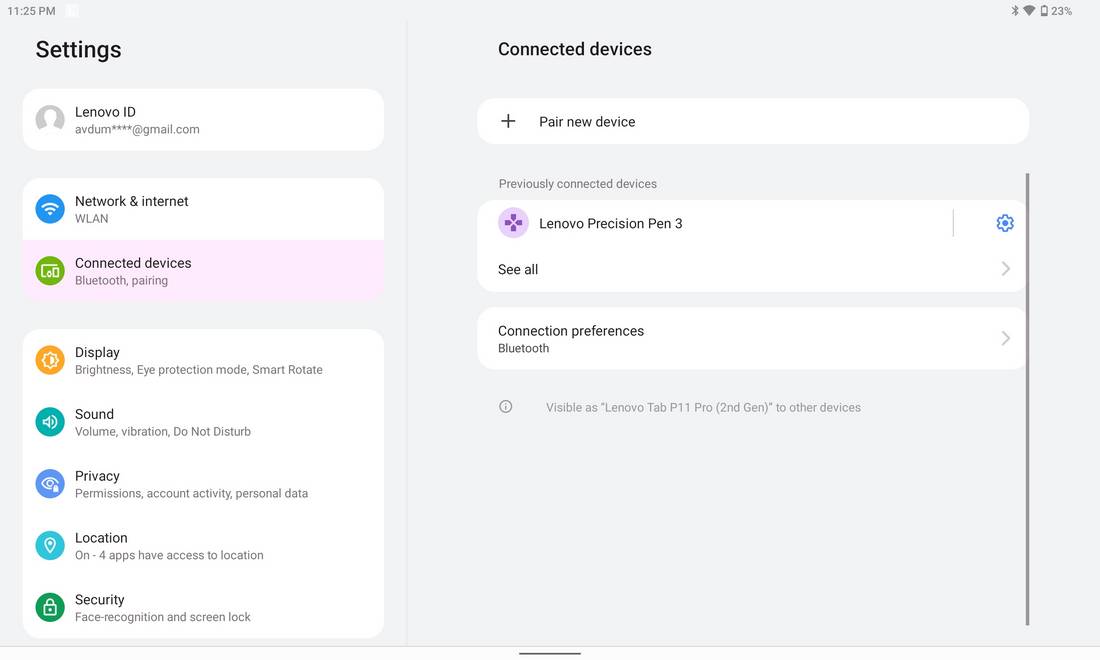This screenshot has width=1100, height=660.
Task: Tap the Network & internet Wi-Fi icon
Action: click(50, 209)
